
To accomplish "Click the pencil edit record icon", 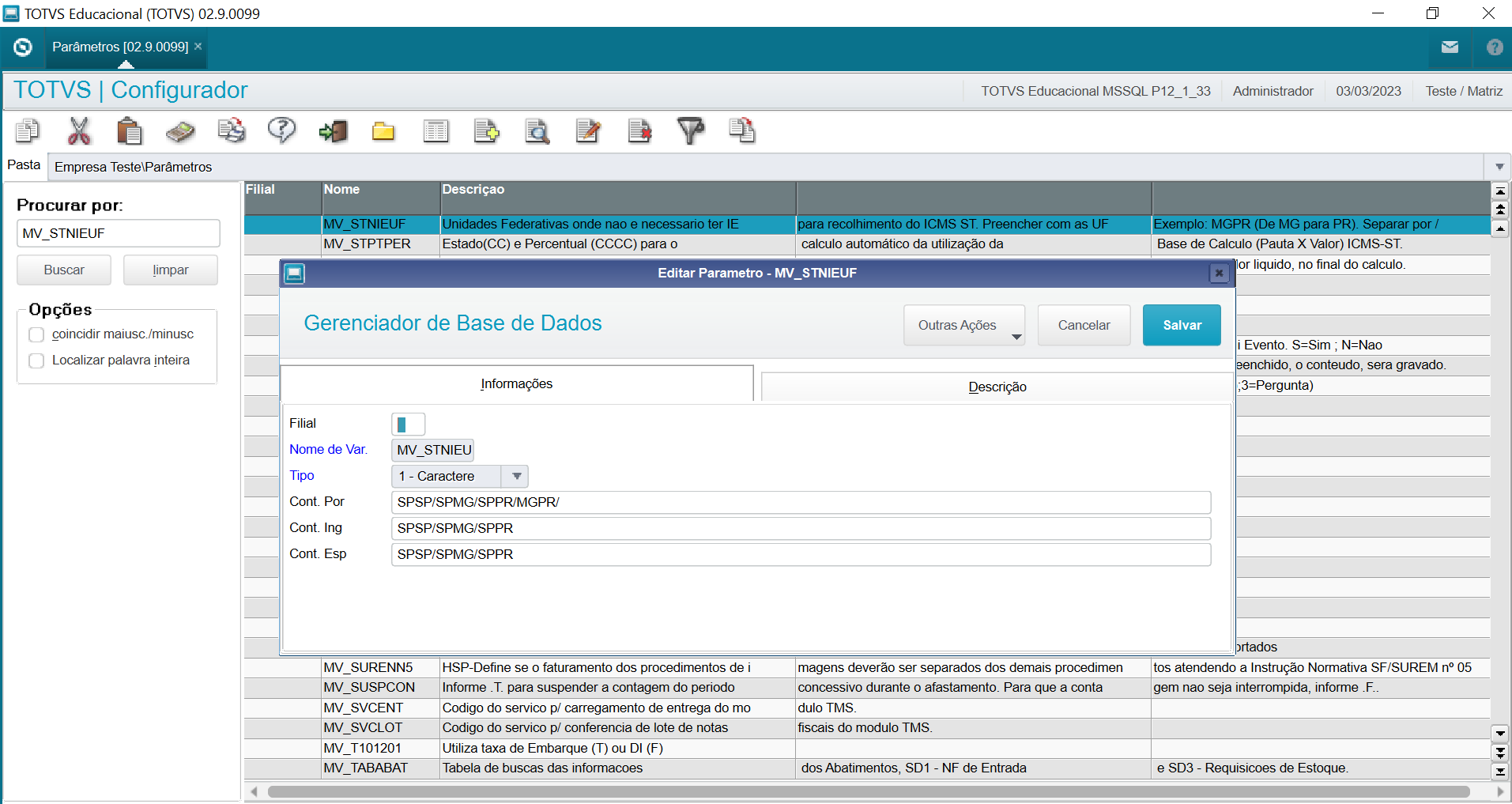I will pos(588,131).
